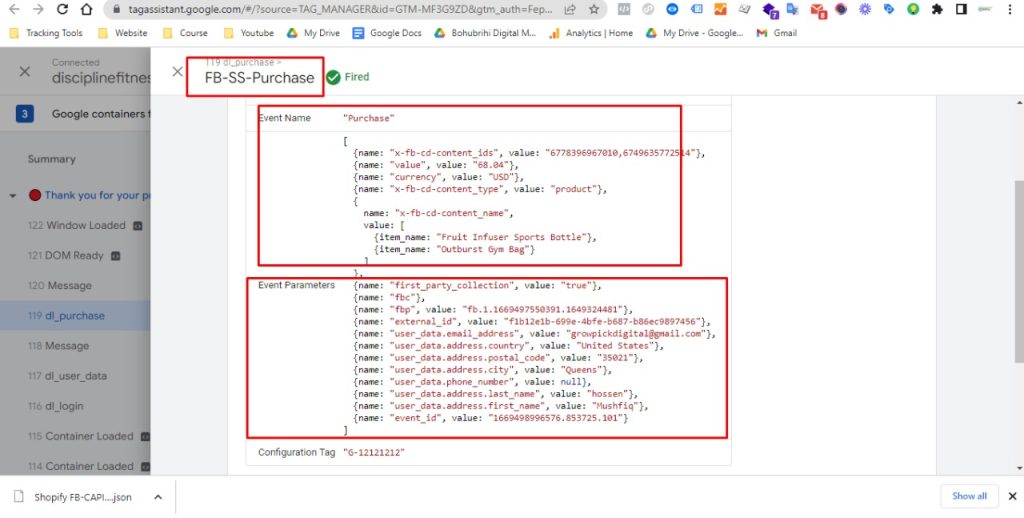
Task: Click the share page icon in address bar
Action: coord(570,10)
